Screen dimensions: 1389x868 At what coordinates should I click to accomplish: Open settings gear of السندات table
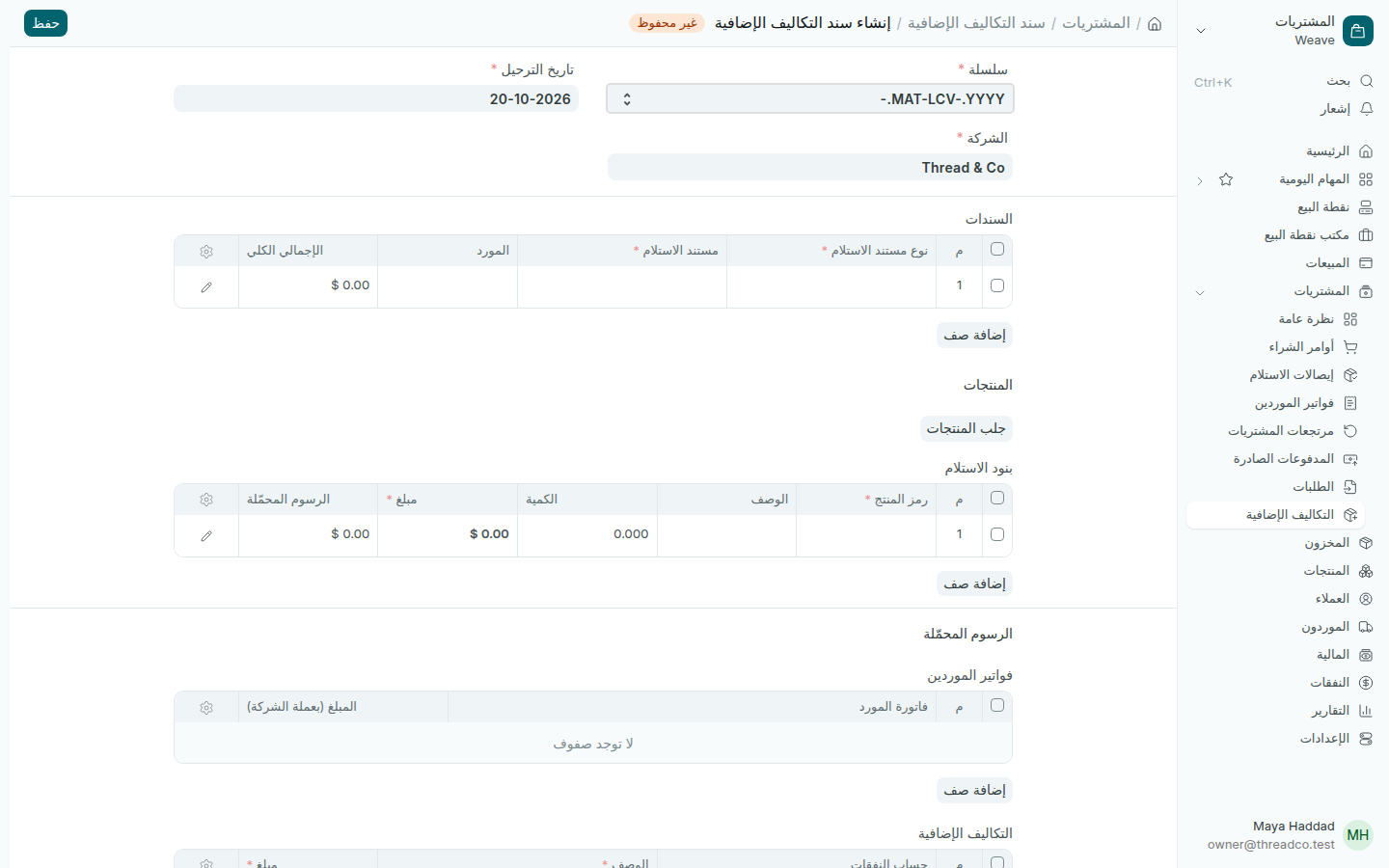coord(206,251)
